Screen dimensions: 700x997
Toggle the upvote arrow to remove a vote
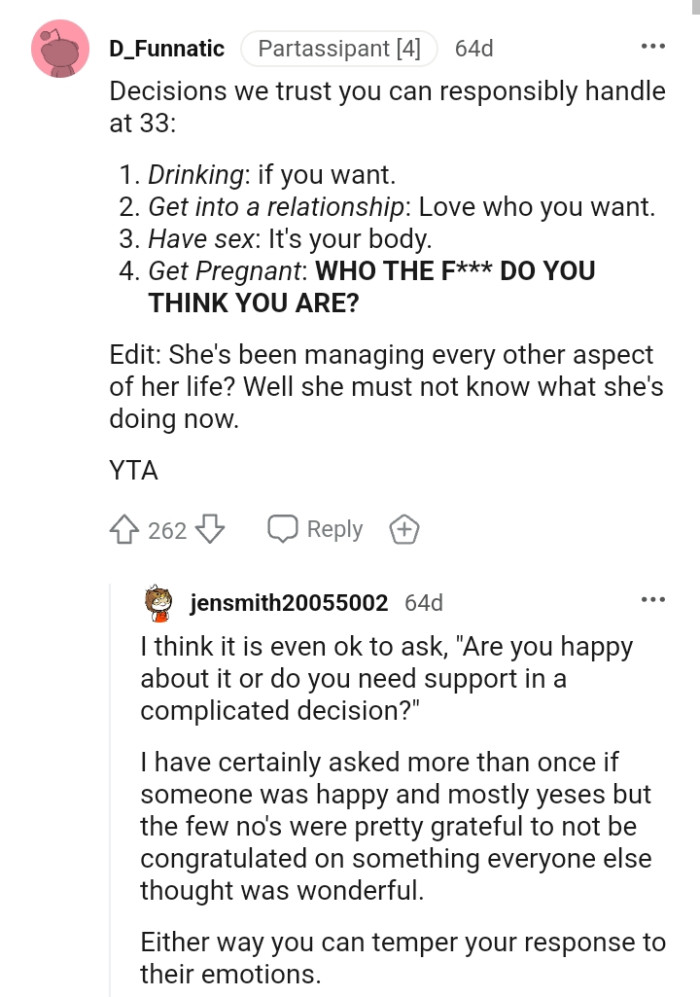coord(124,529)
